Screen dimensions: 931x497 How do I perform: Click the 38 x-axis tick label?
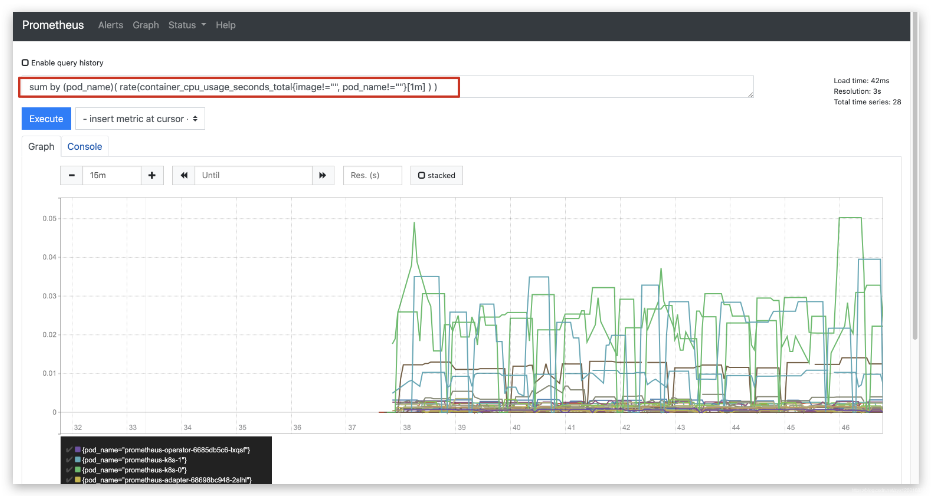(407, 428)
